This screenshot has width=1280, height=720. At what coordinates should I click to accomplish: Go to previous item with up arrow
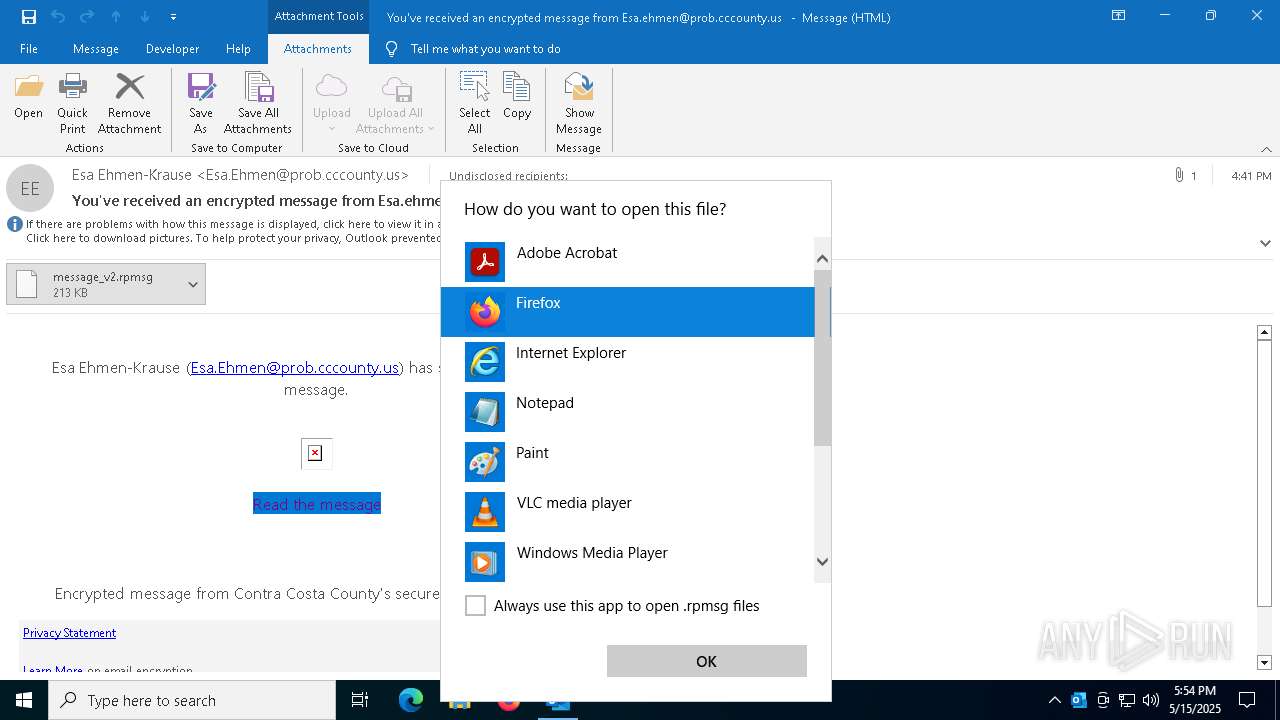point(116,17)
